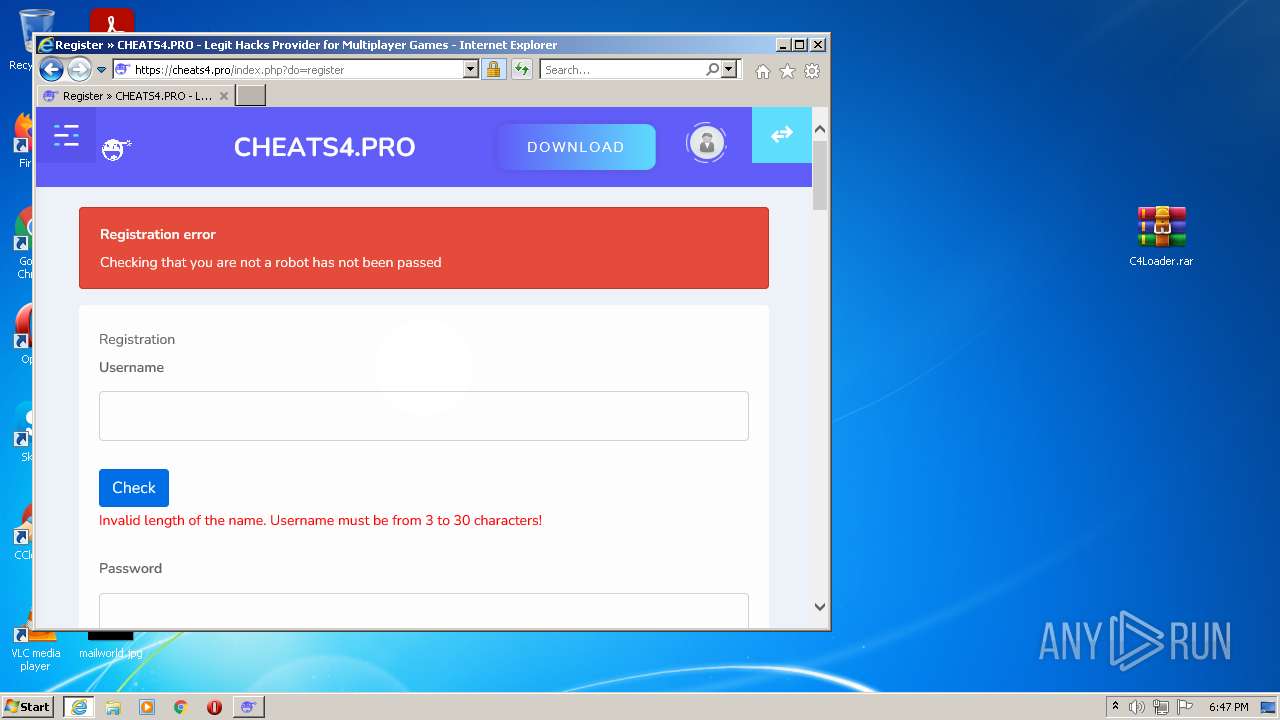Image resolution: width=1280 pixels, height=720 pixels.
Task: Click the page scrollbar up arrow
Action: pos(820,129)
